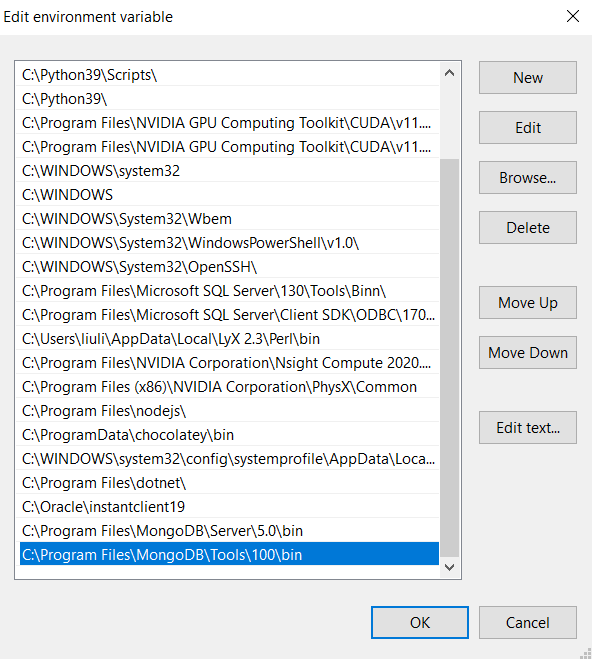Close the Edit environment variable window
The image size is (592, 659).
573,17
